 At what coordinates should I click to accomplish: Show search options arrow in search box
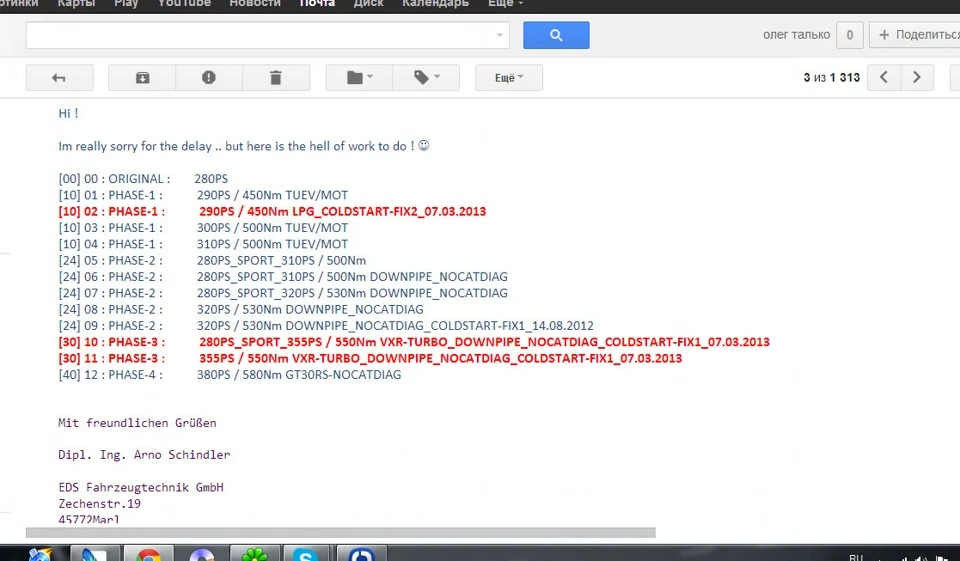click(x=500, y=35)
